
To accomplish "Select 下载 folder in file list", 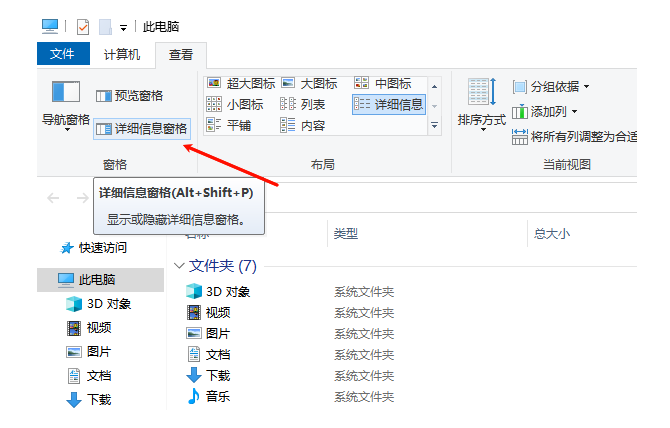I will (209, 375).
